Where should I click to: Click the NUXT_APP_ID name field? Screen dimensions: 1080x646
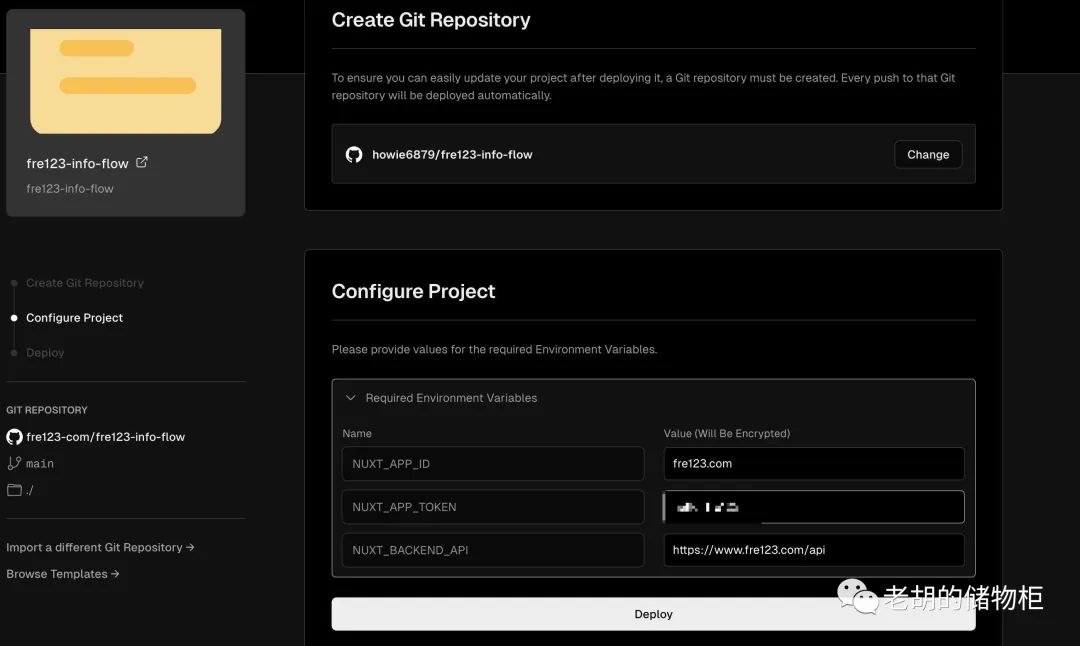pyautogui.click(x=493, y=463)
